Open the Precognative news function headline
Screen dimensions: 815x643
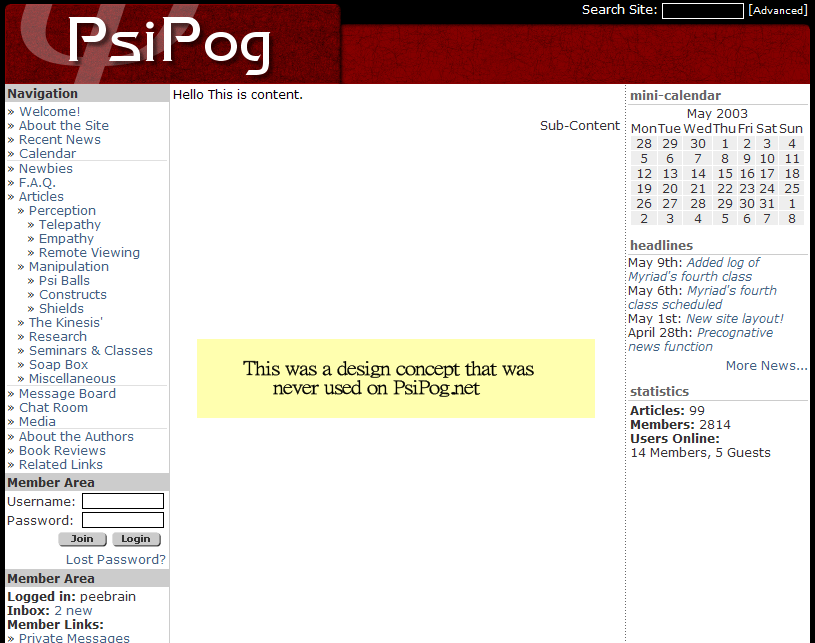point(700,340)
